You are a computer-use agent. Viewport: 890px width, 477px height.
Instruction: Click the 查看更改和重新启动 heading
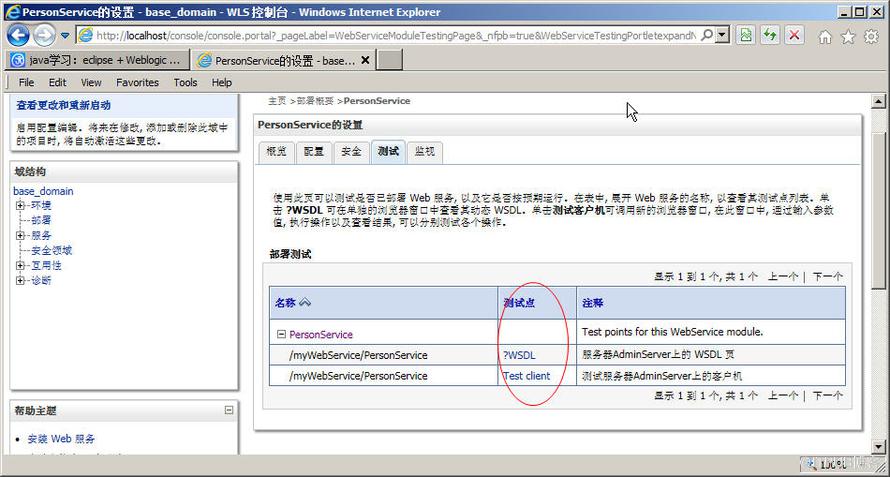(64, 105)
